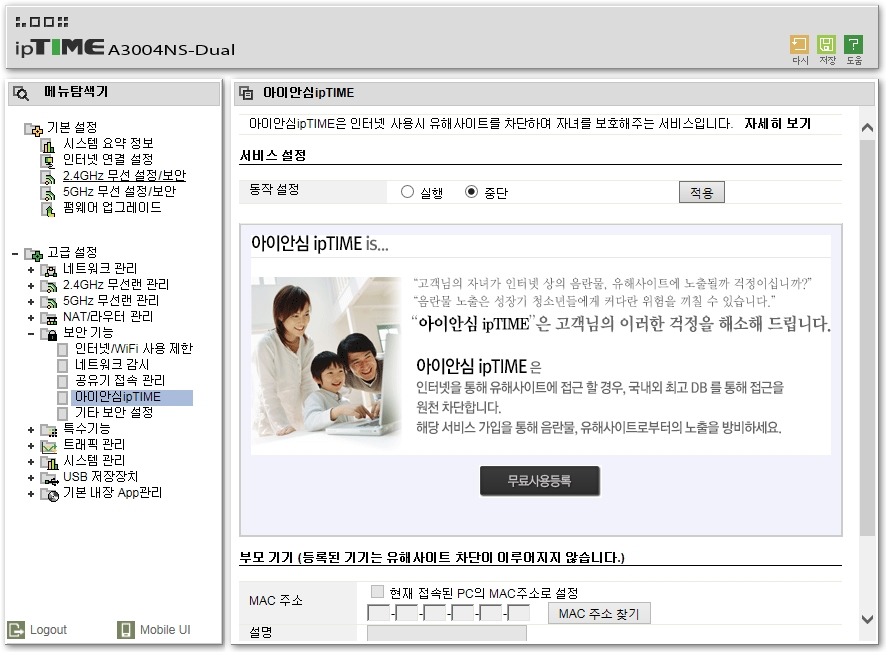Expand the 기본 내장 App관리 node
Viewport: 890px width, 656px height.
tap(31, 494)
